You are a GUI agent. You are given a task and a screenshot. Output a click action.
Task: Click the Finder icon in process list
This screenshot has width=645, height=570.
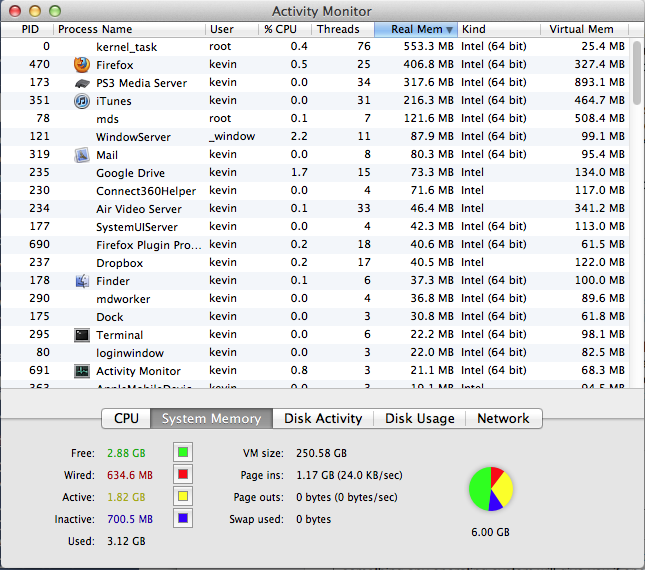82,281
